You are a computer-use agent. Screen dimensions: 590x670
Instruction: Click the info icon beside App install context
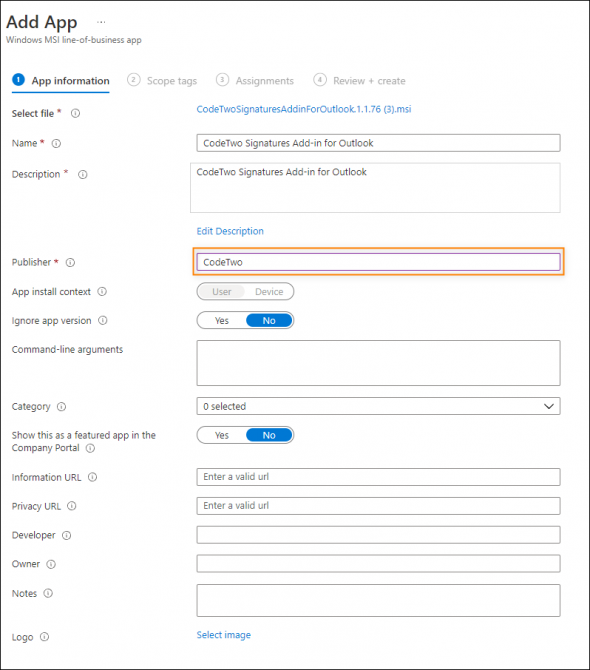(x=102, y=291)
